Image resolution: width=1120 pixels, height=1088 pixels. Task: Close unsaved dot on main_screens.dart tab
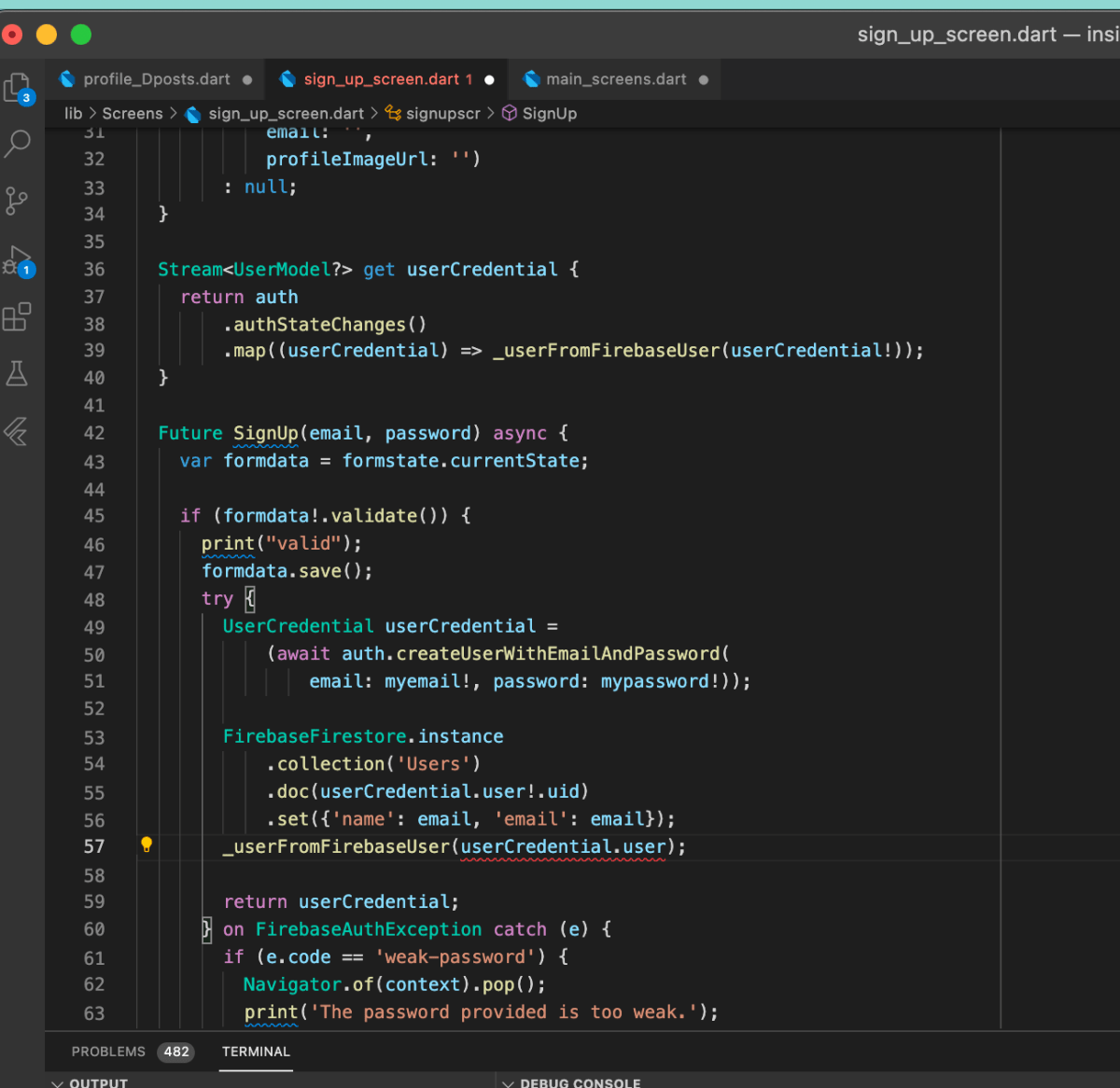(x=704, y=80)
